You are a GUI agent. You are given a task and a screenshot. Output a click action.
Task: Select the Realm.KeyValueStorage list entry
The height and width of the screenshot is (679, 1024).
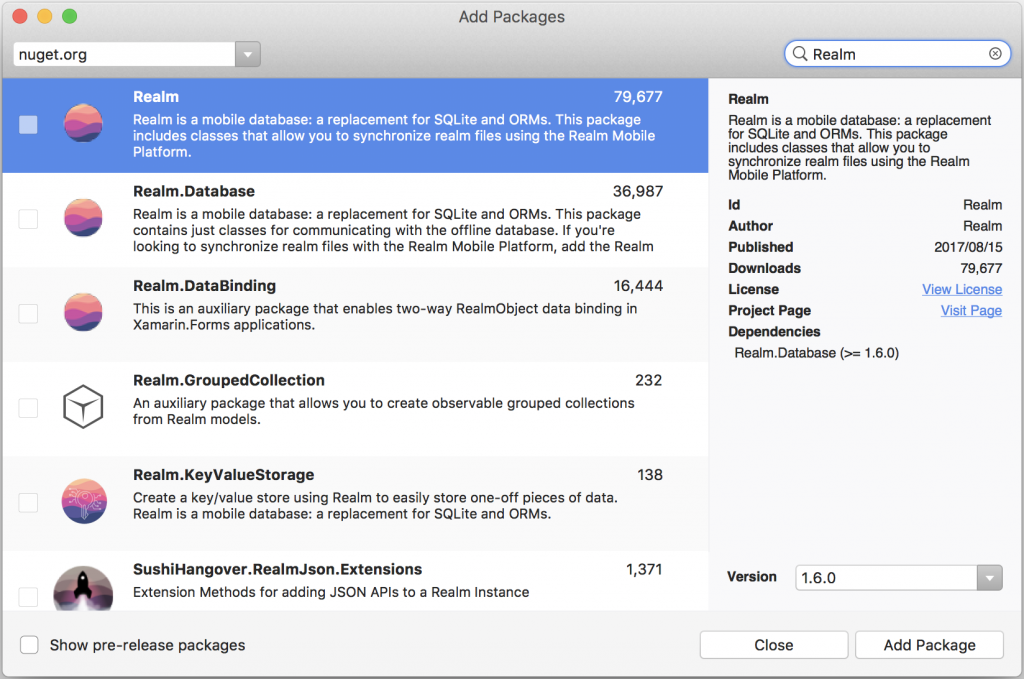point(355,503)
